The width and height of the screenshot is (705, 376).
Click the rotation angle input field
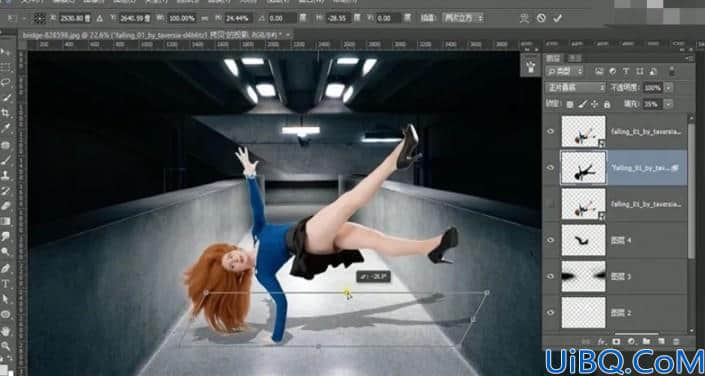coord(283,18)
